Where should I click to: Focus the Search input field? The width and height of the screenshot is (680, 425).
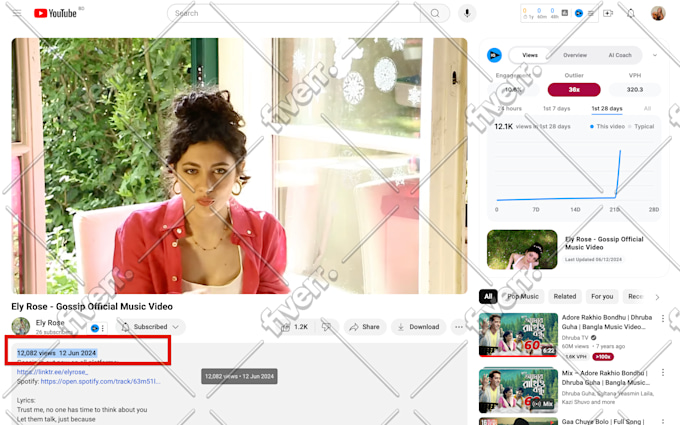294,13
